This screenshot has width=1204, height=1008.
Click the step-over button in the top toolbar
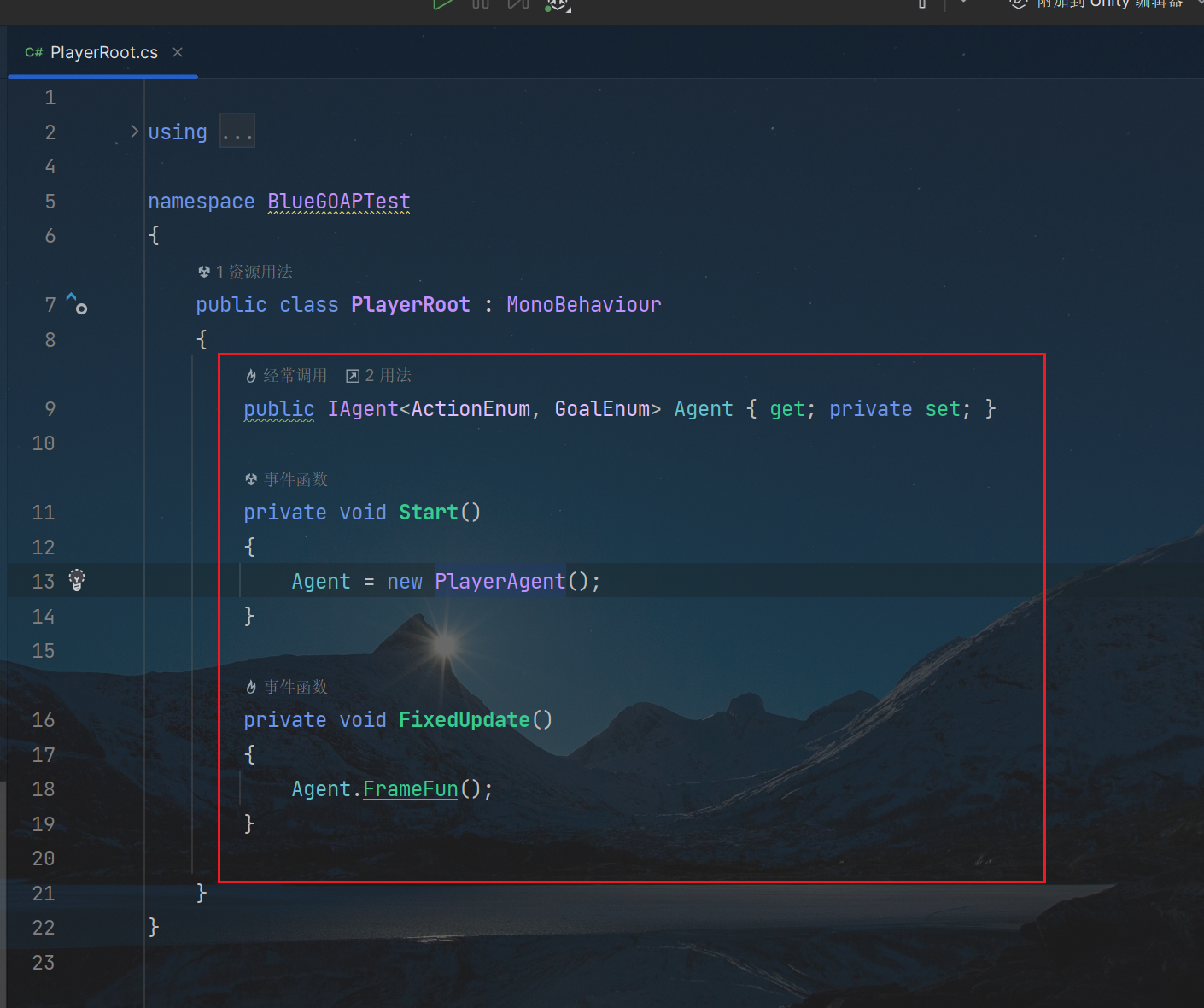pos(518,4)
